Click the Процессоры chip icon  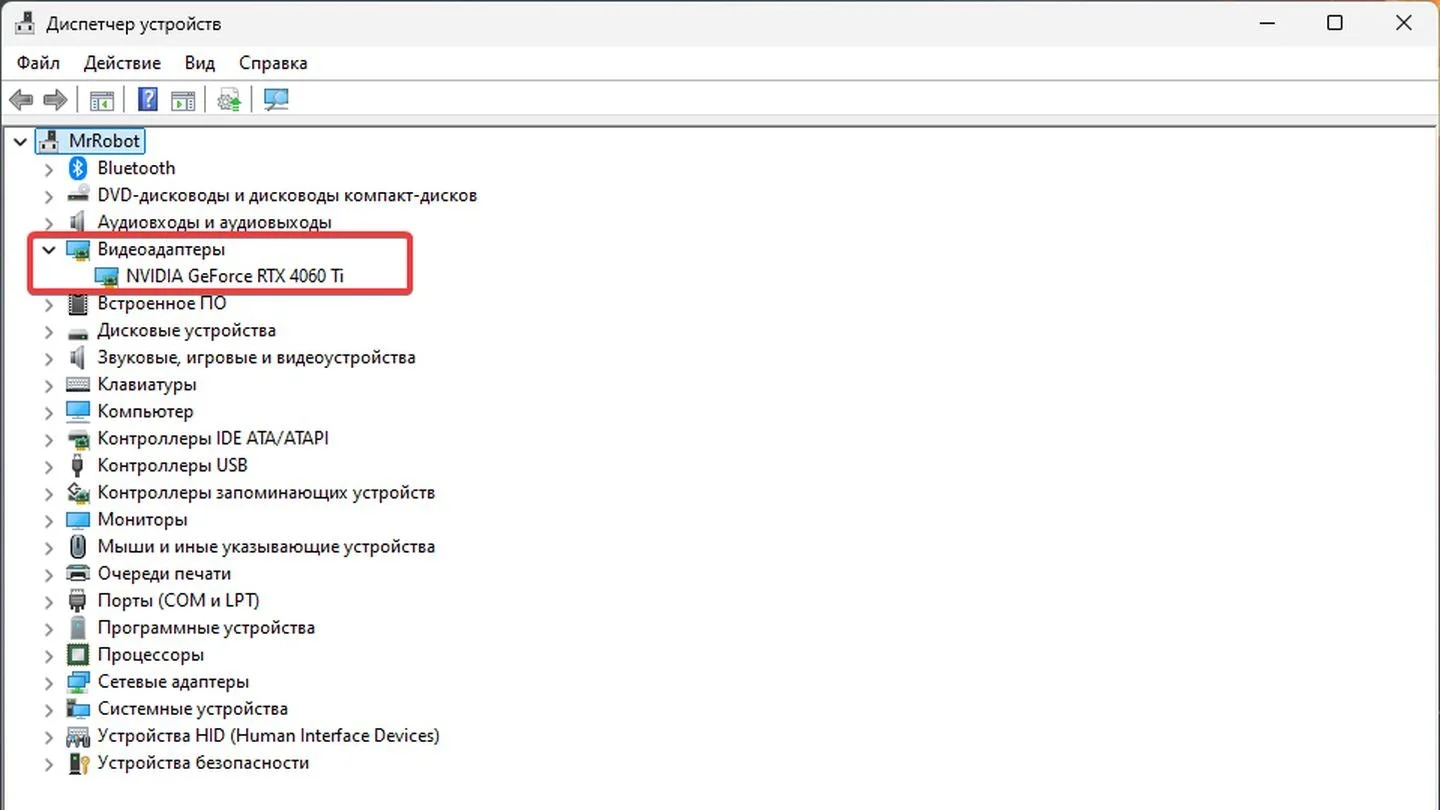78,655
